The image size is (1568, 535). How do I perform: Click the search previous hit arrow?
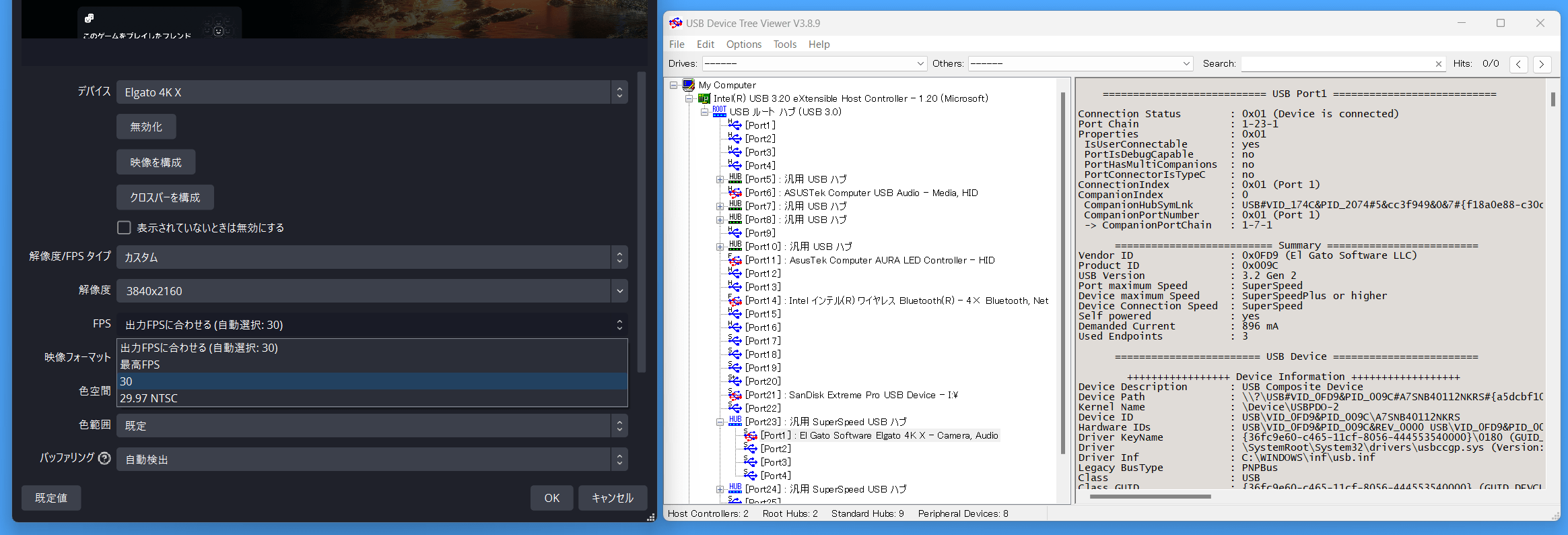click(x=1518, y=64)
